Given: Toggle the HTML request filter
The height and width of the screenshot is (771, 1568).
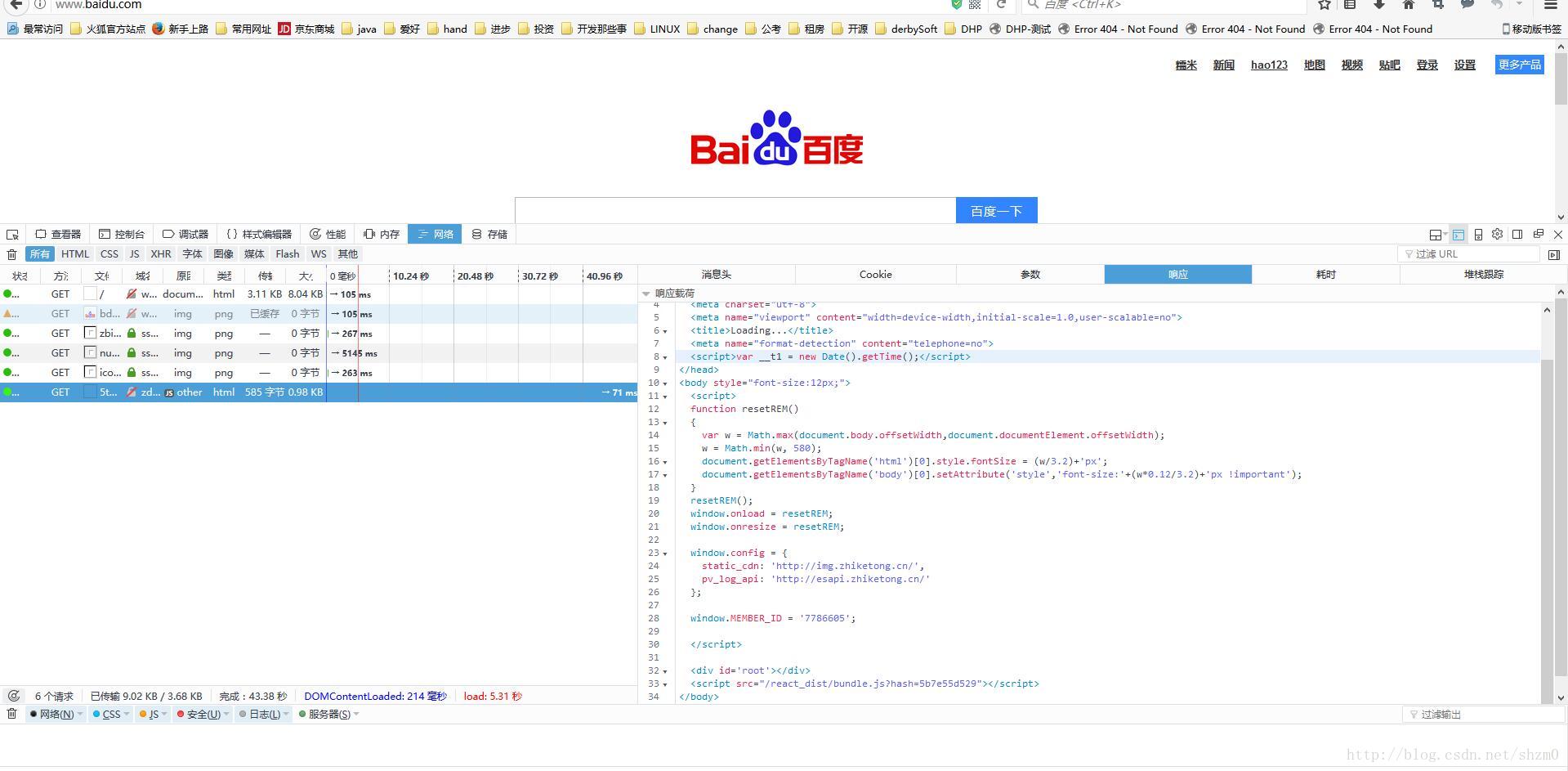Looking at the screenshot, I should click(x=75, y=254).
